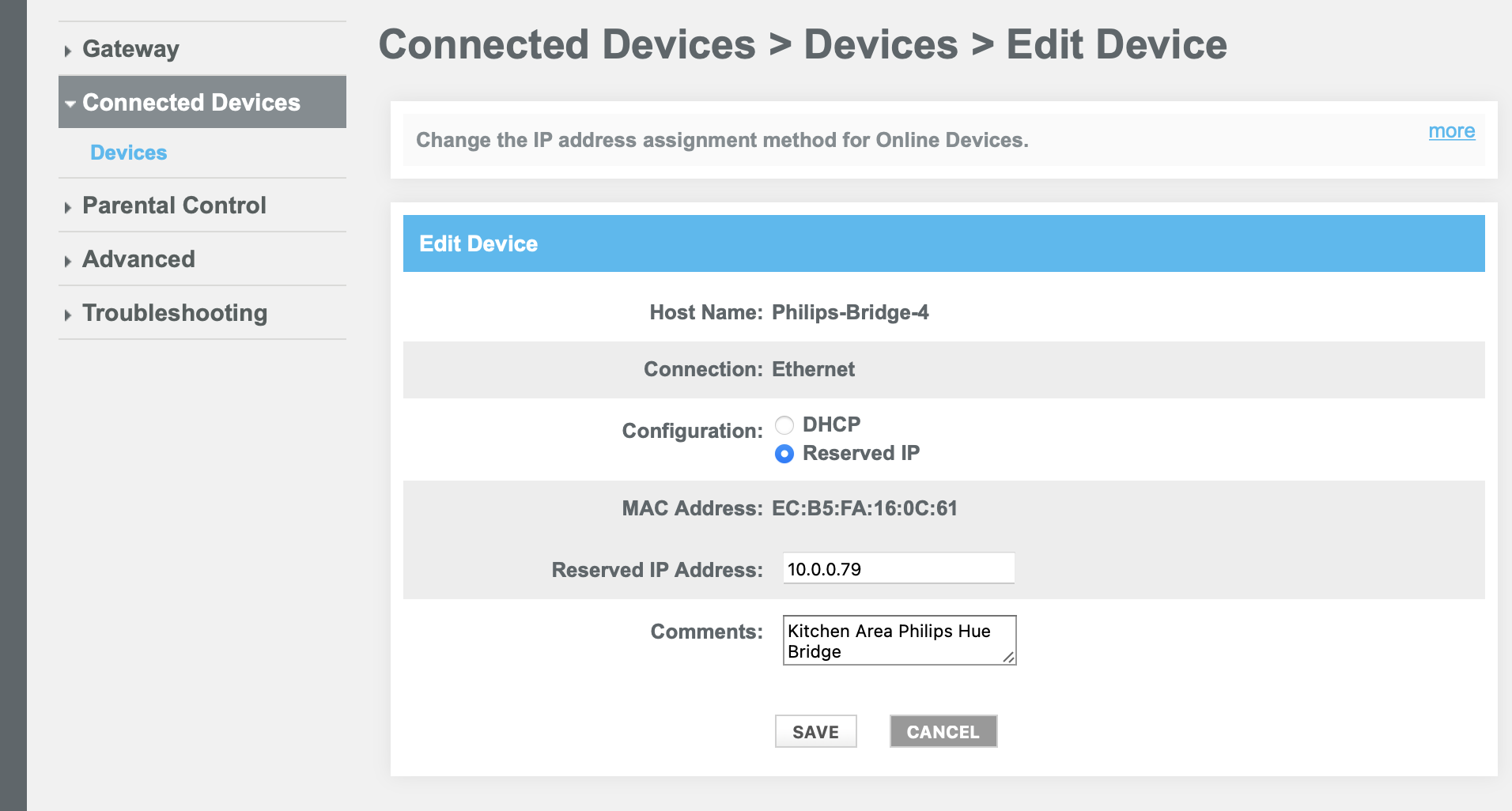Expand the Advanced menu arrow

click(x=68, y=261)
